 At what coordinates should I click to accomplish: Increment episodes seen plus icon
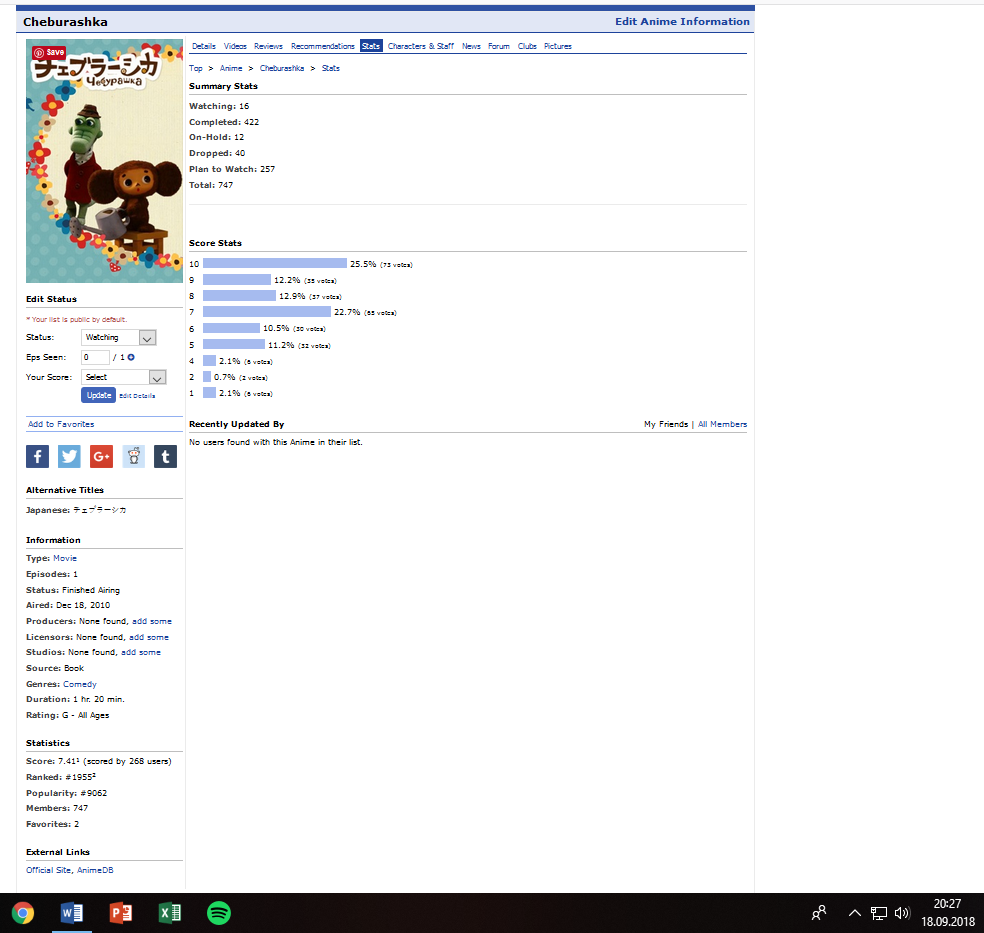click(x=131, y=357)
